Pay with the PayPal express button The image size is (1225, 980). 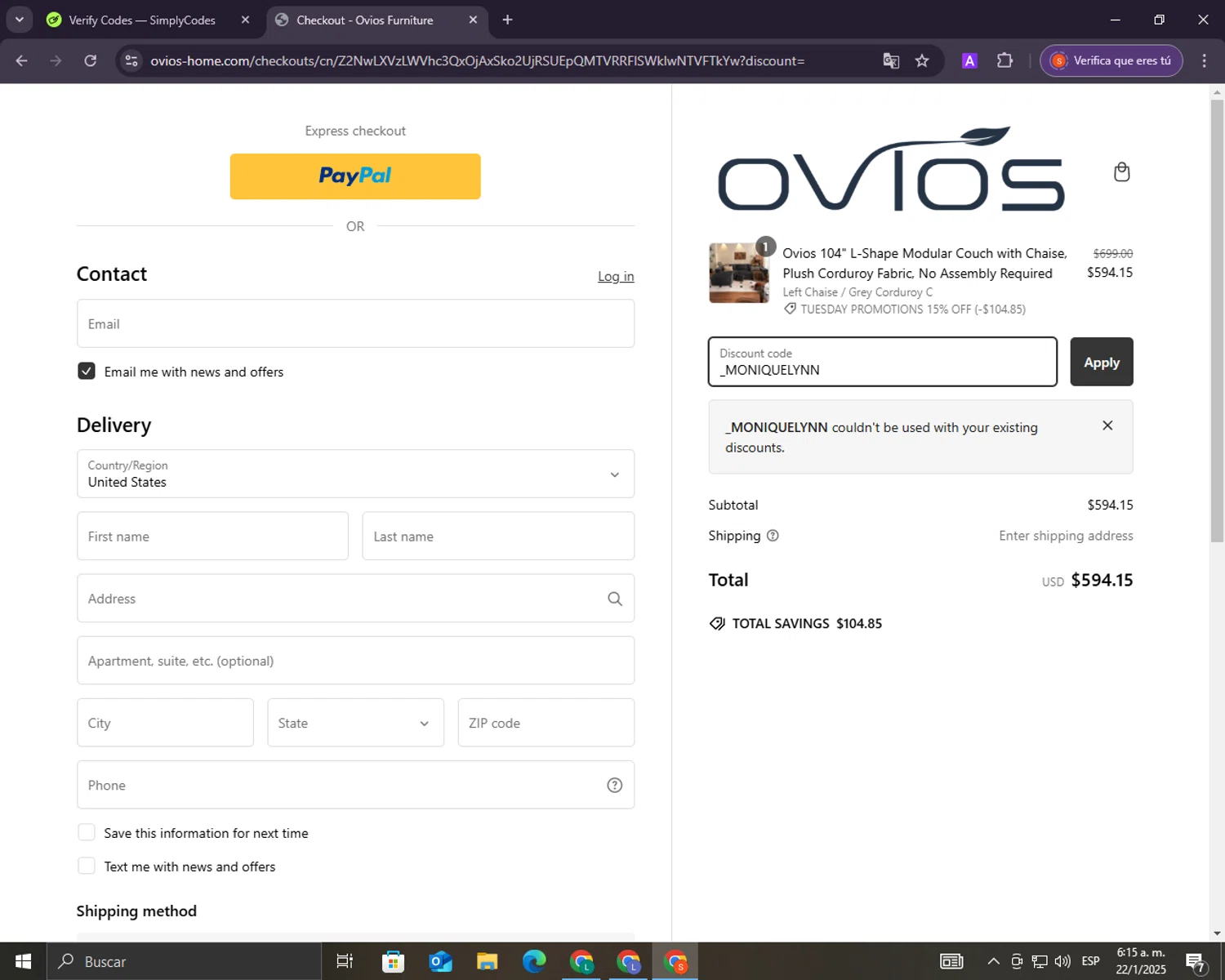click(355, 176)
